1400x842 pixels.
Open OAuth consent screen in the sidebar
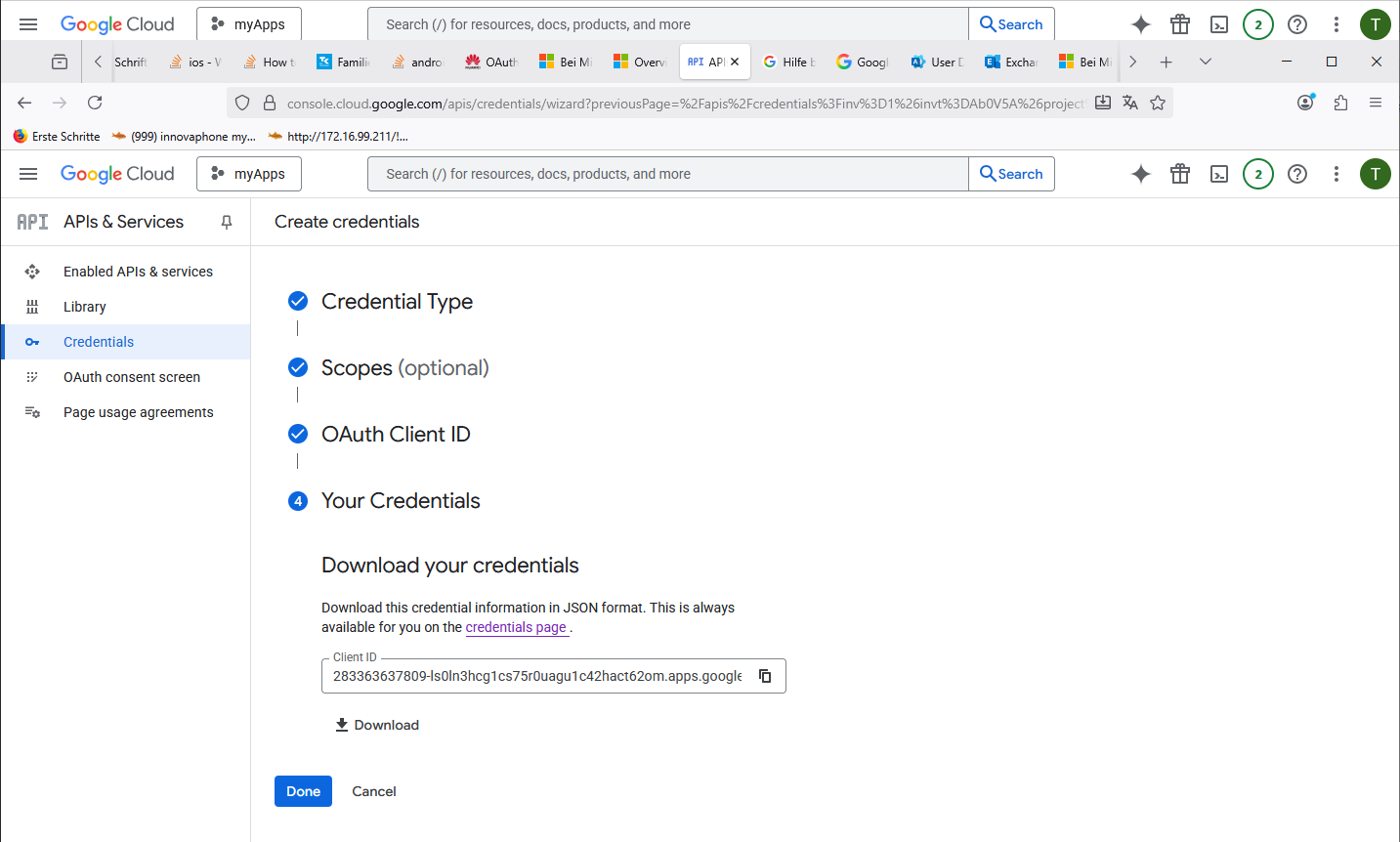132,377
